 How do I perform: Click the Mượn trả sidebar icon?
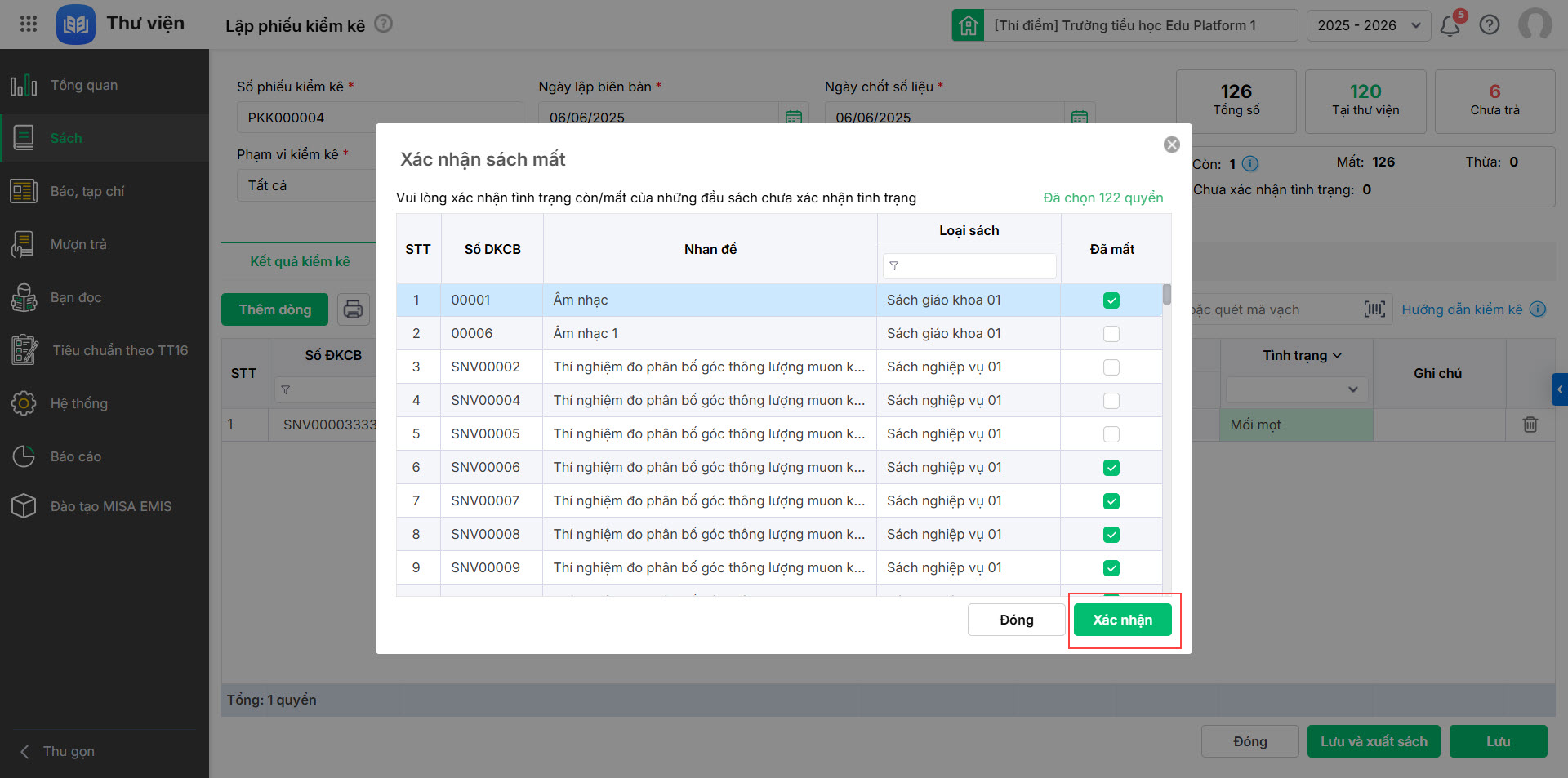(x=24, y=244)
